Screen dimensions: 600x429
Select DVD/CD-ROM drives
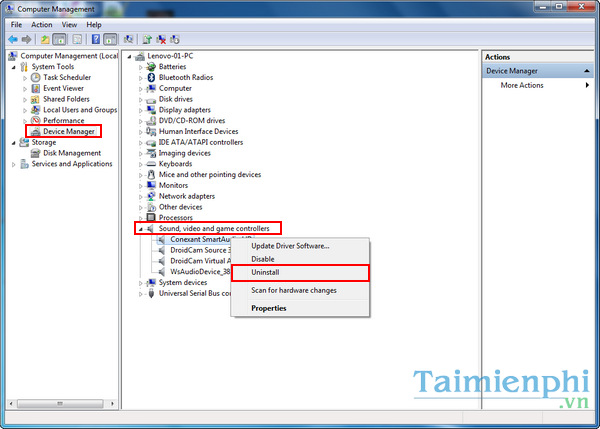192,121
